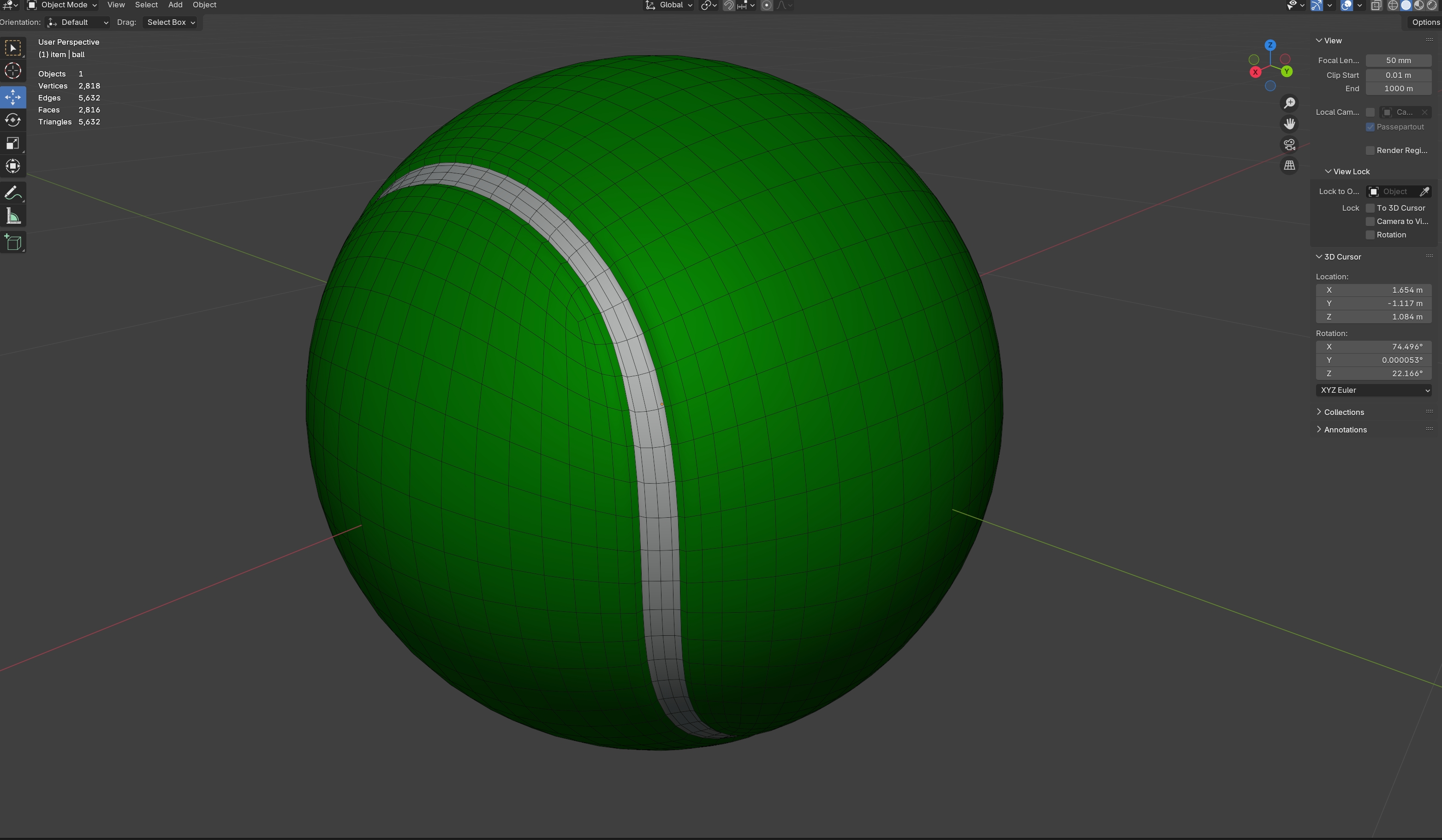
Task: Open the Add menu
Action: (175, 5)
